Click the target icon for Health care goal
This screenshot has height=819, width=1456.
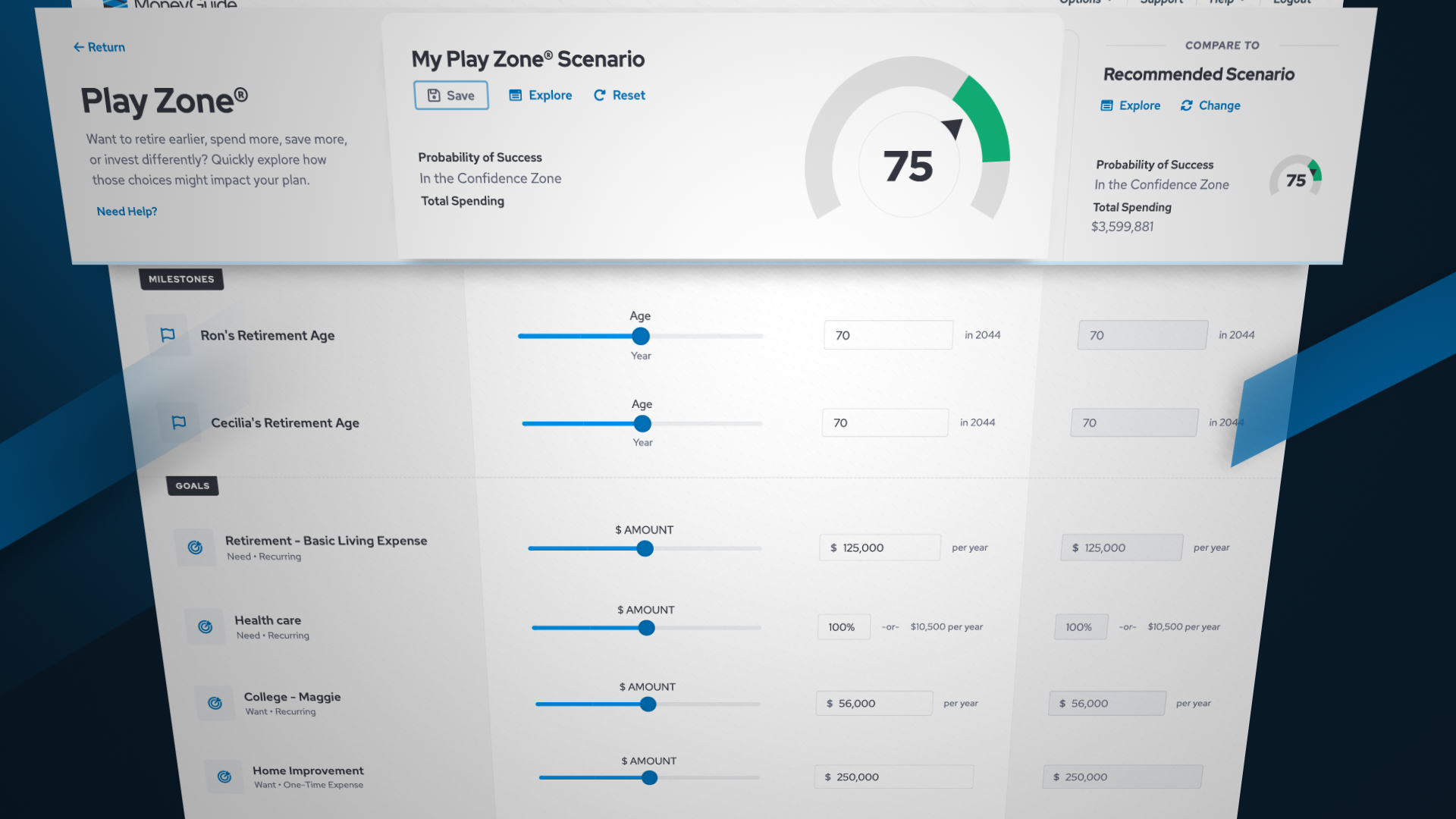point(205,627)
